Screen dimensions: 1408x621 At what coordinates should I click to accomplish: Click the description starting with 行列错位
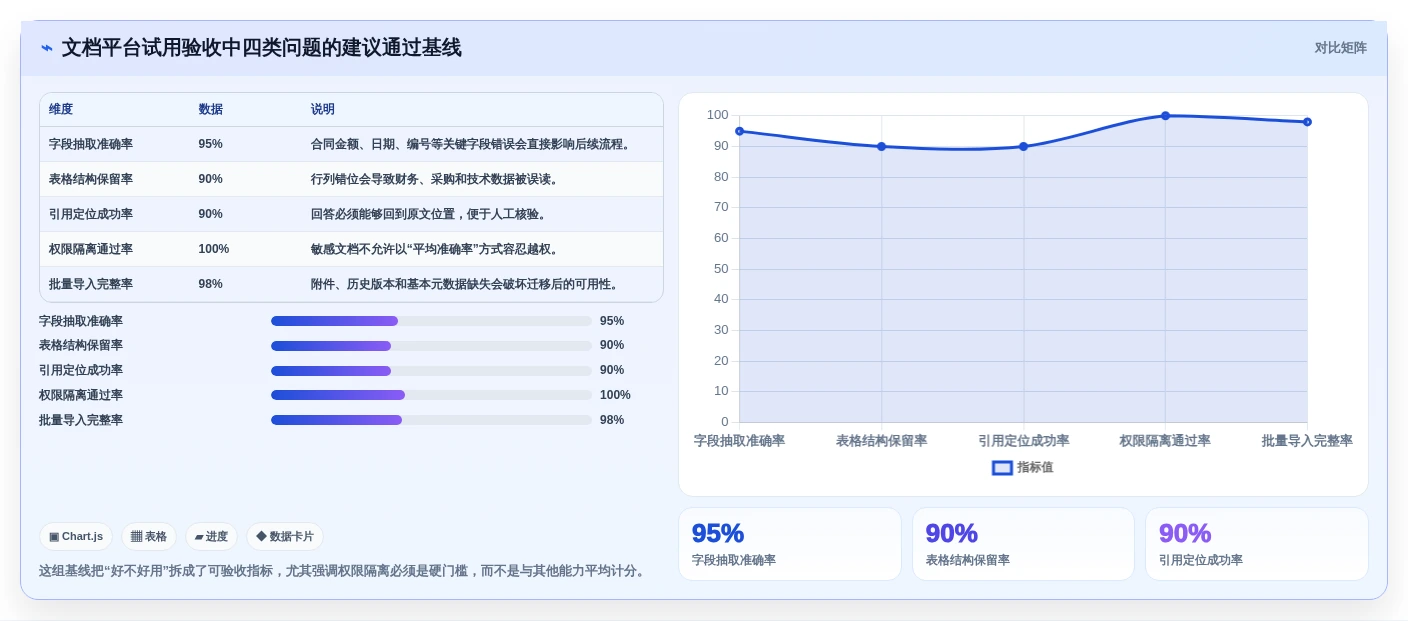click(436, 180)
